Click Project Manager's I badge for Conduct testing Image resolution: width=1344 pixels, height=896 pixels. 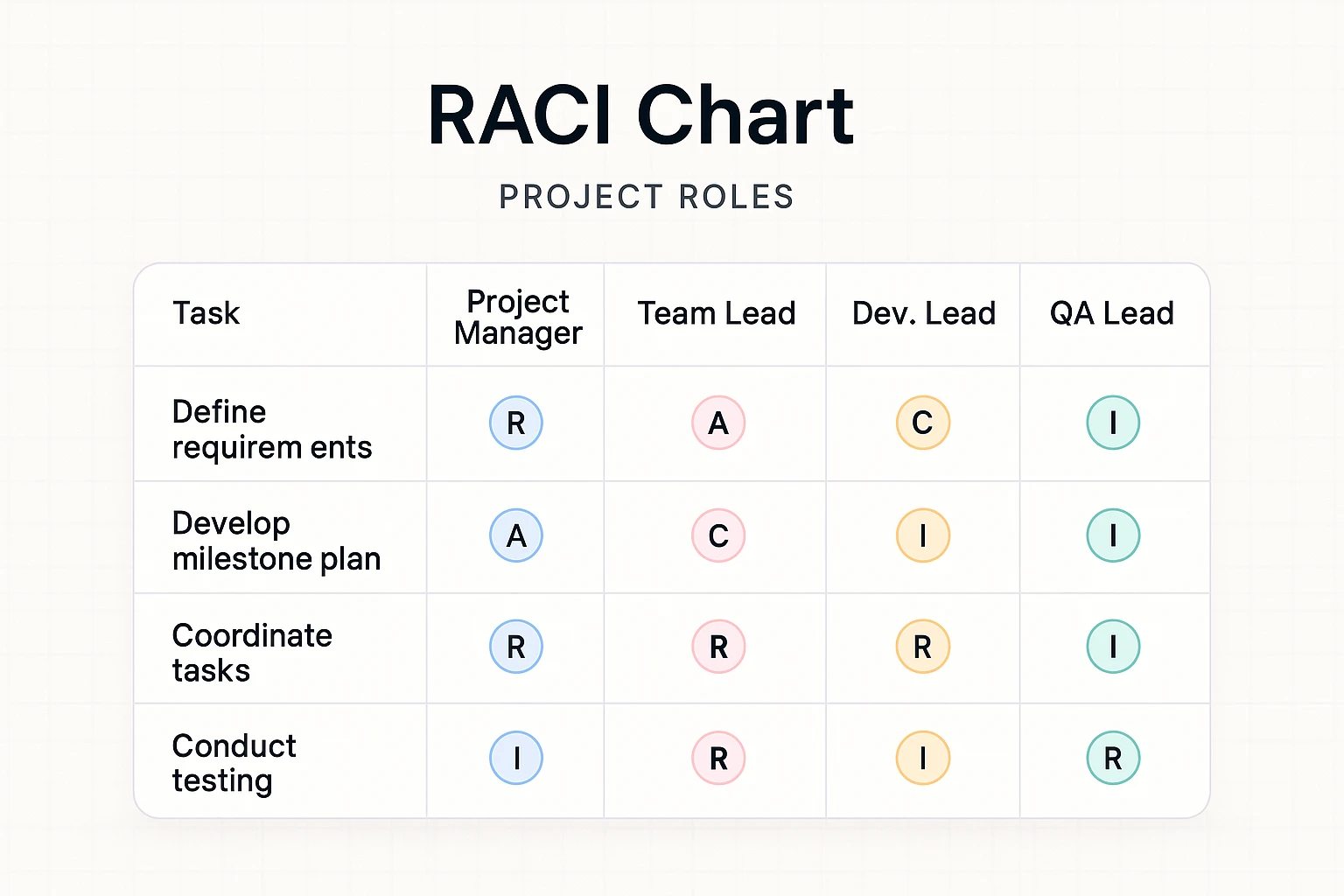(x=516, y=758)
